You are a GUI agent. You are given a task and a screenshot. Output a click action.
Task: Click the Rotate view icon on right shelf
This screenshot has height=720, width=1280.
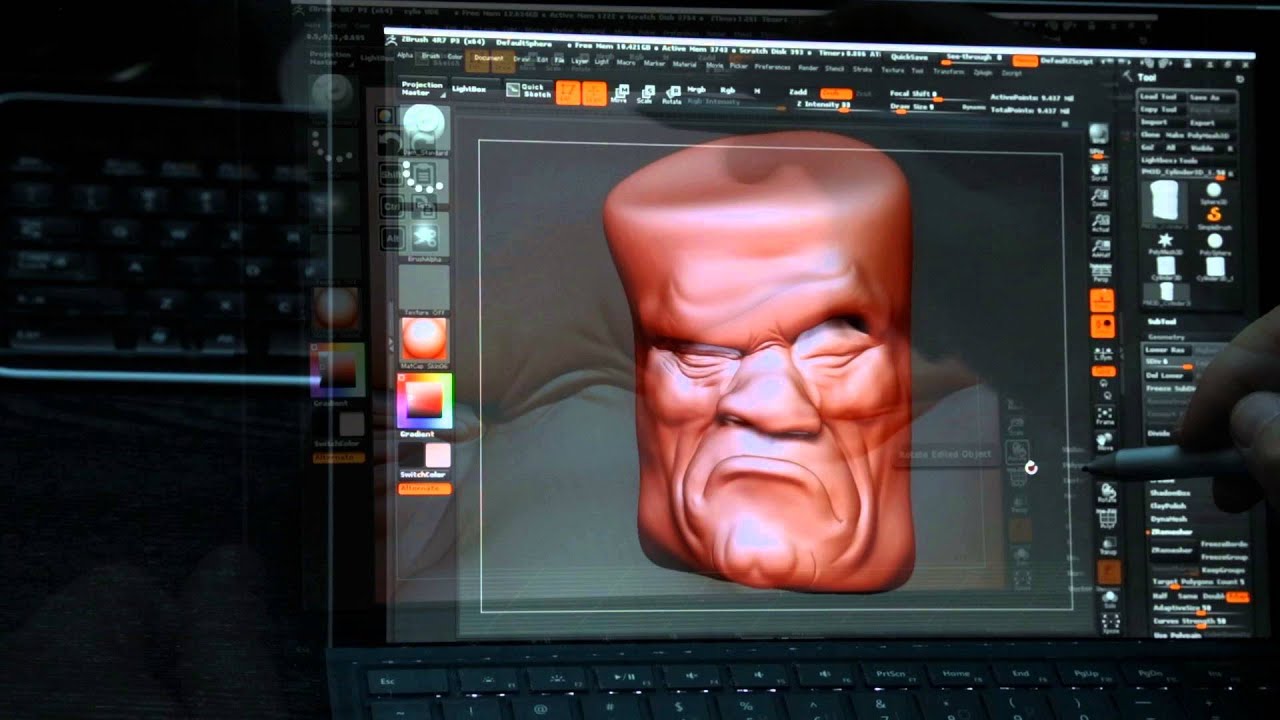[x=1107, y=491]
